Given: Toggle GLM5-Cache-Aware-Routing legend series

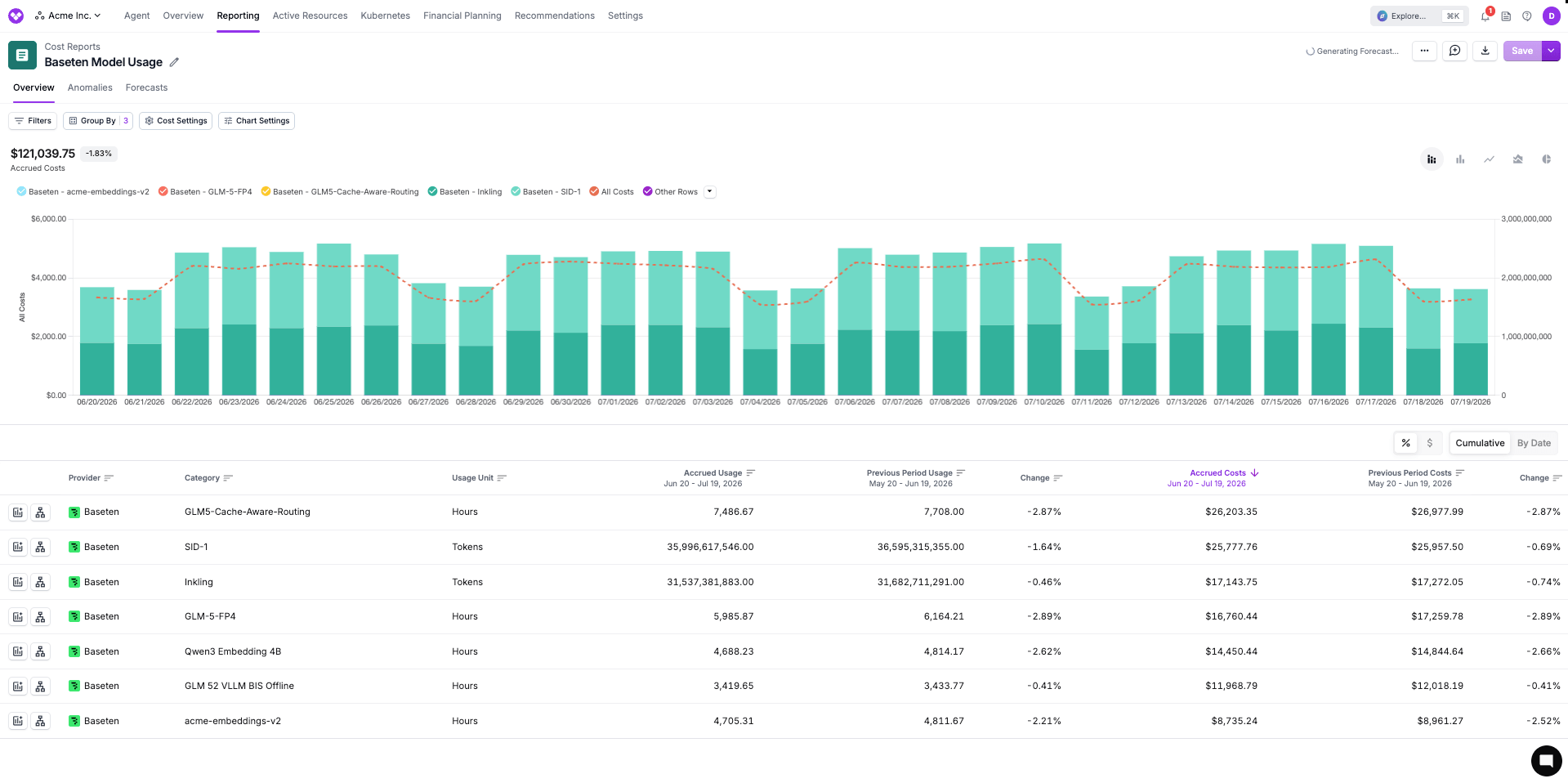Looking at the screenshot, I should 340,192.
